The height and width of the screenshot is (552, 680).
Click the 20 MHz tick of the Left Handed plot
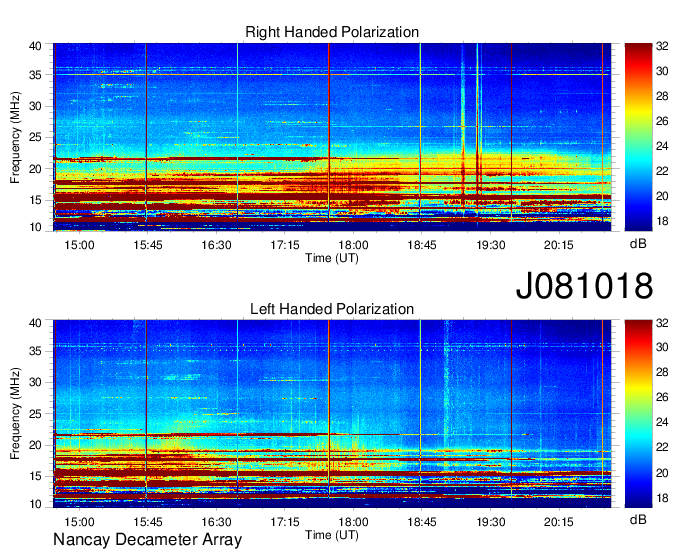pyautogui.click(x=35, y=445)
